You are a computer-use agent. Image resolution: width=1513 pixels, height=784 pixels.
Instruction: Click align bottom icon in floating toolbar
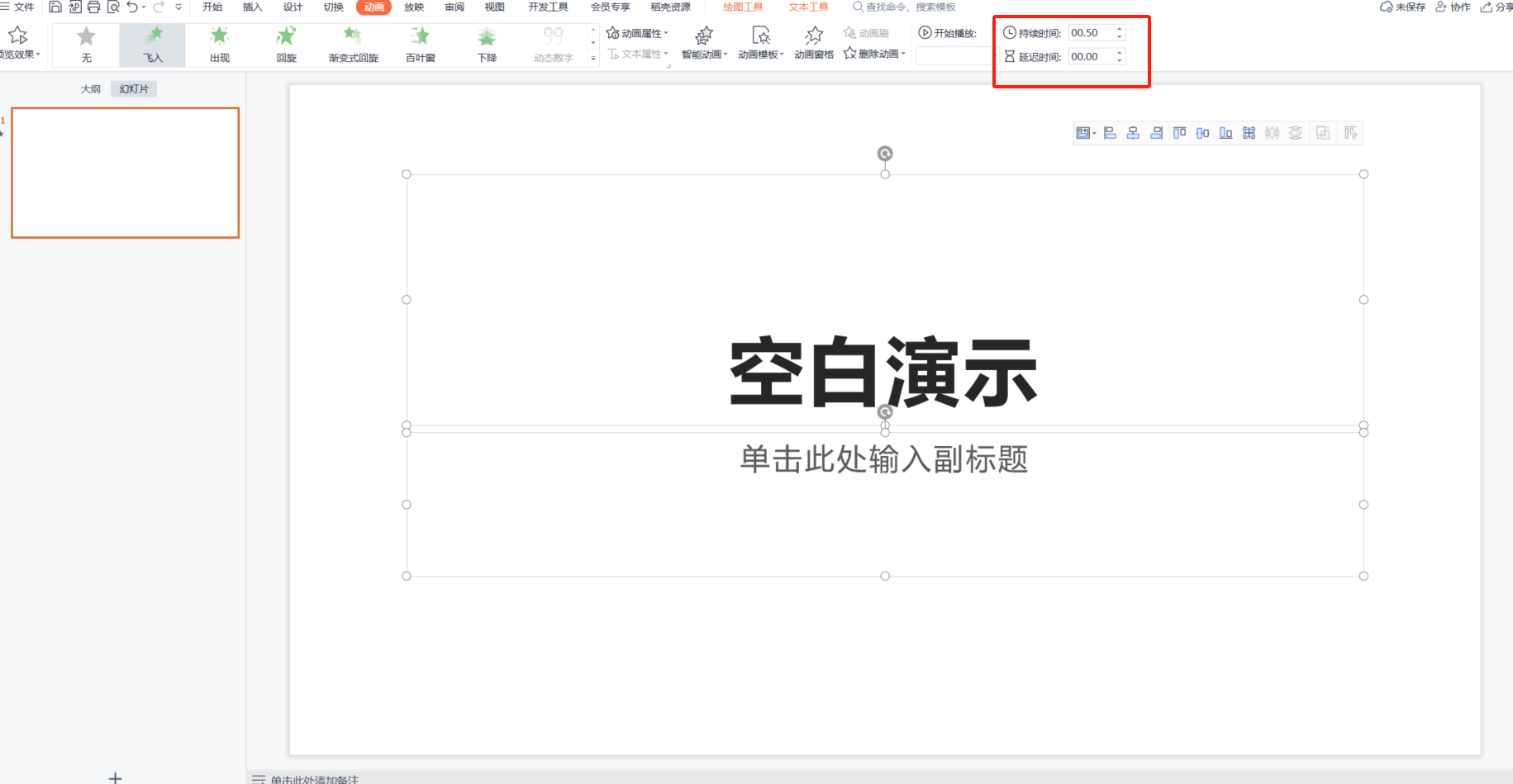coord(1225,133)
